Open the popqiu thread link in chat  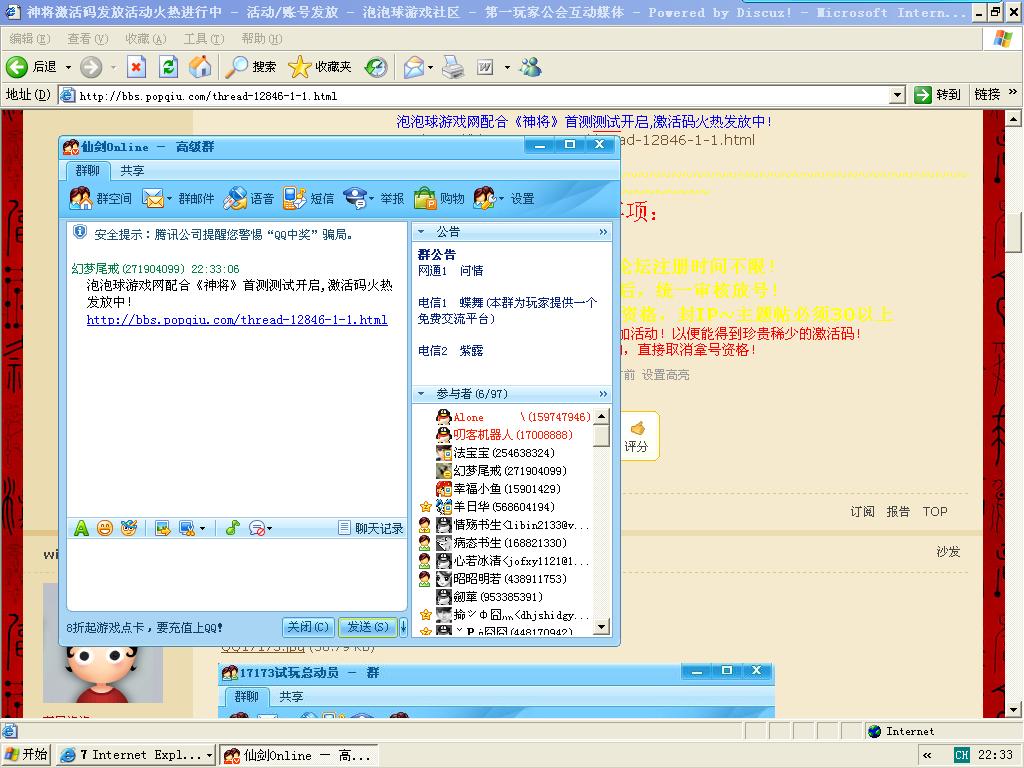[237, 320]
